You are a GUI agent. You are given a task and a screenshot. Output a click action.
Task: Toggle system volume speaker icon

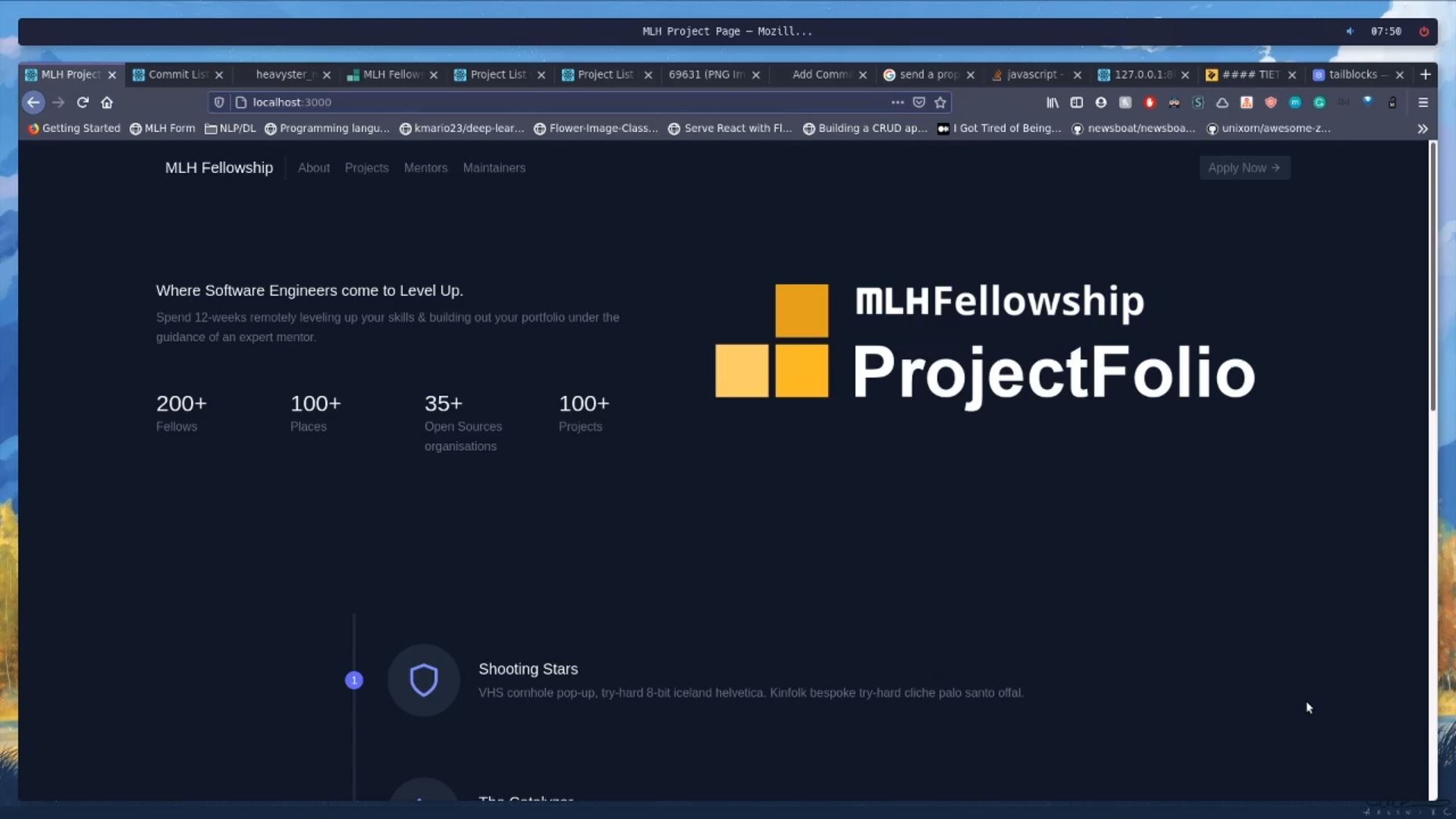[1350, 31]
